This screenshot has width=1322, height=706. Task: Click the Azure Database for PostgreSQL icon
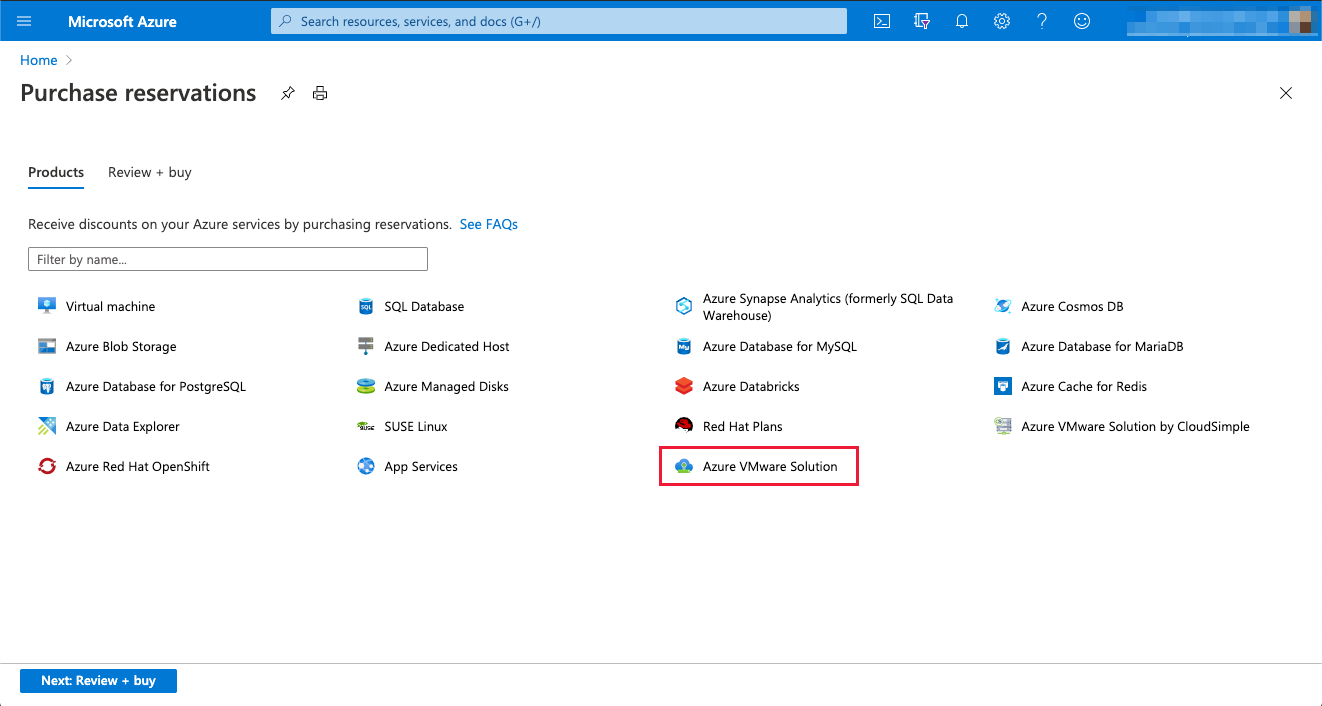[47, 386]
